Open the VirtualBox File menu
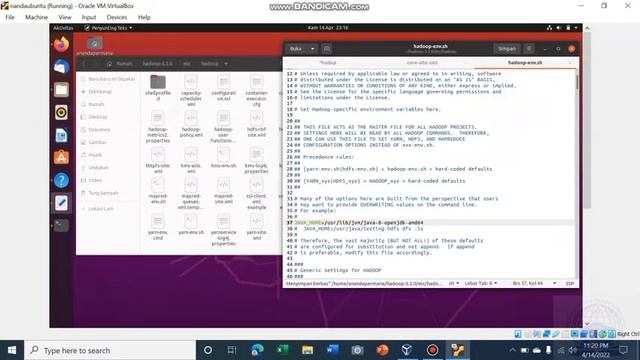 point(10,17)
